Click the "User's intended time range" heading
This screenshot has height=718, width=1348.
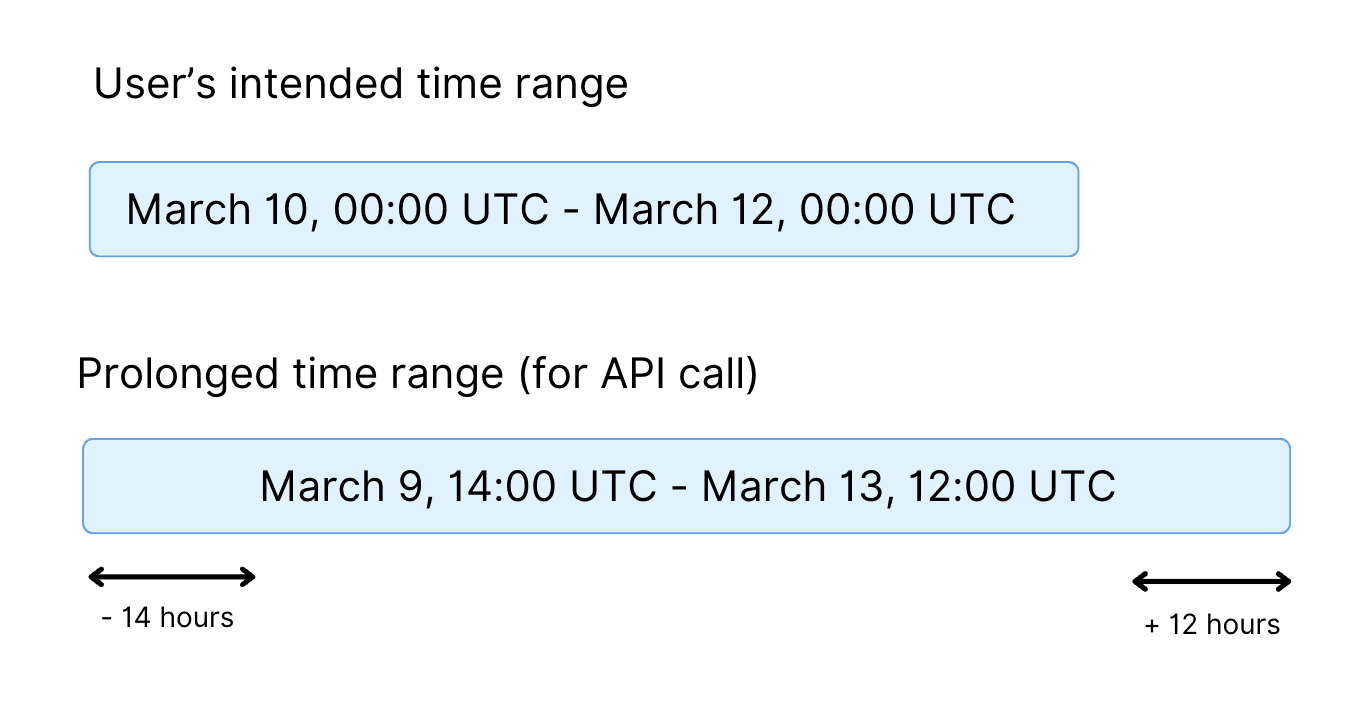point(360,83)
